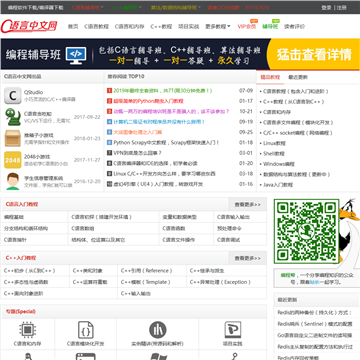Open Windows编程 in the tutorial list

pos(279,164)
